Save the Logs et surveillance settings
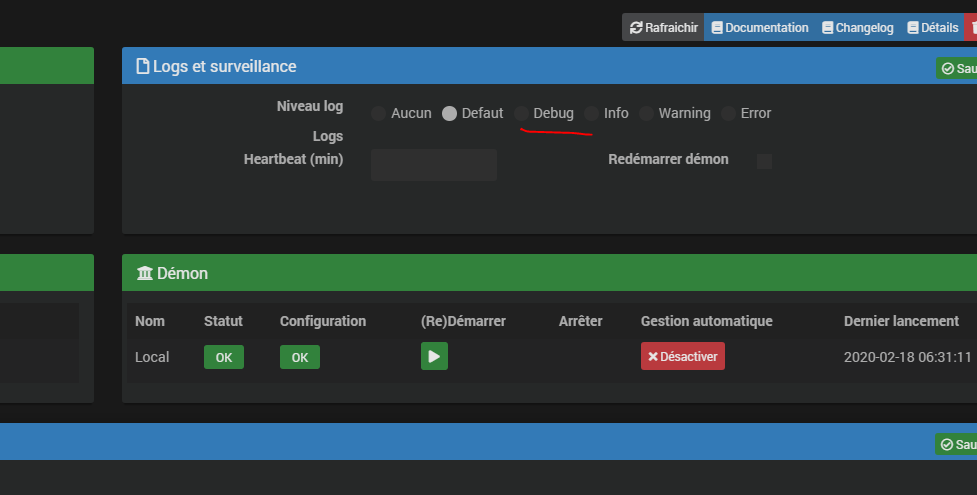 pyautogui.click(x=957, y=68)
